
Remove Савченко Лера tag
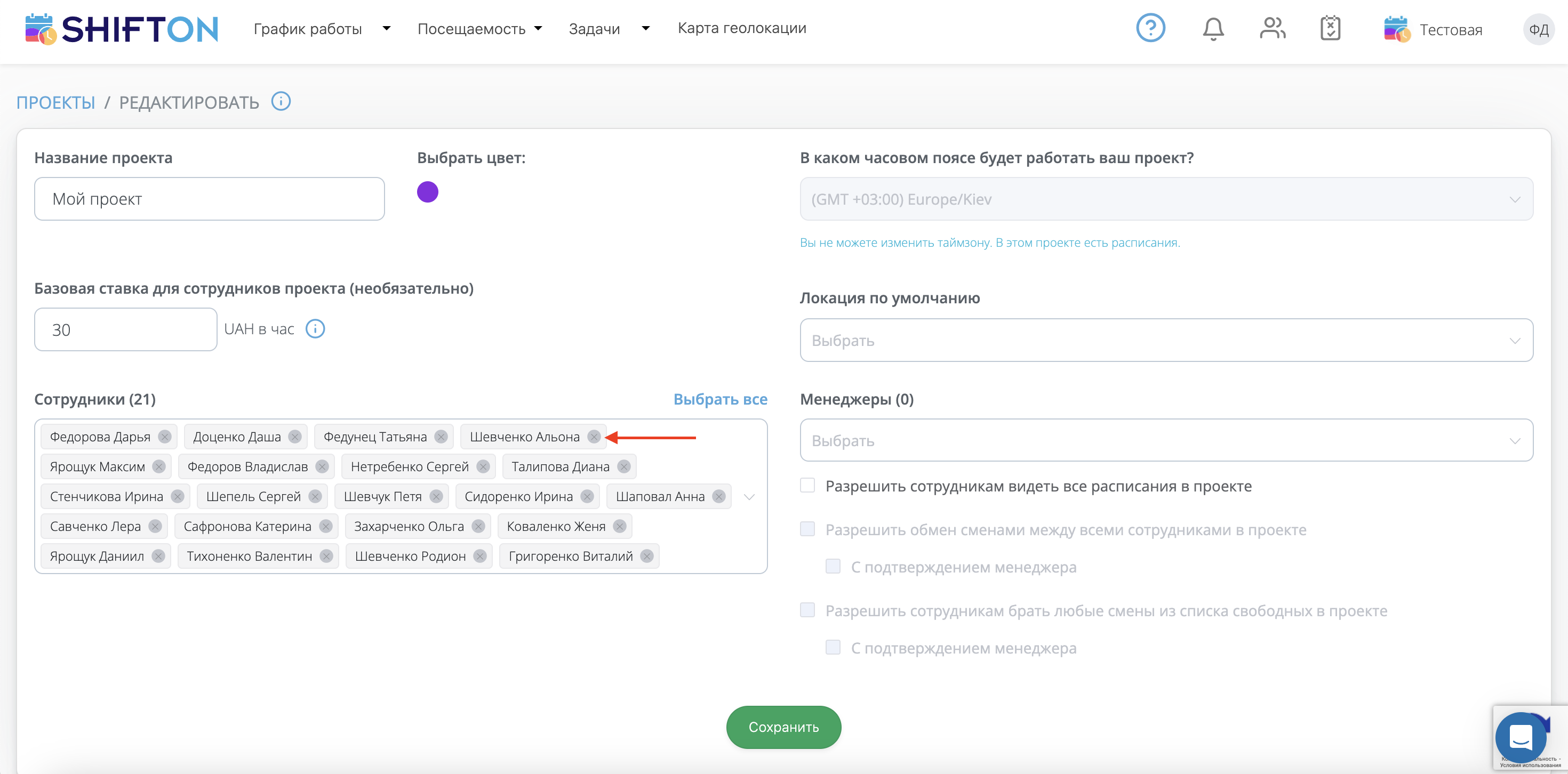click(x=155, y=526)
